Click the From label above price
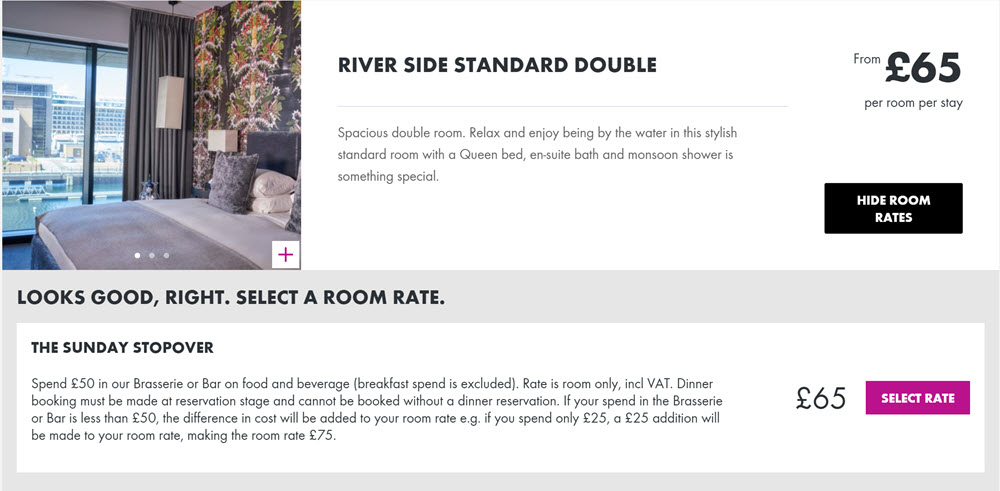 tap(867, 59)
